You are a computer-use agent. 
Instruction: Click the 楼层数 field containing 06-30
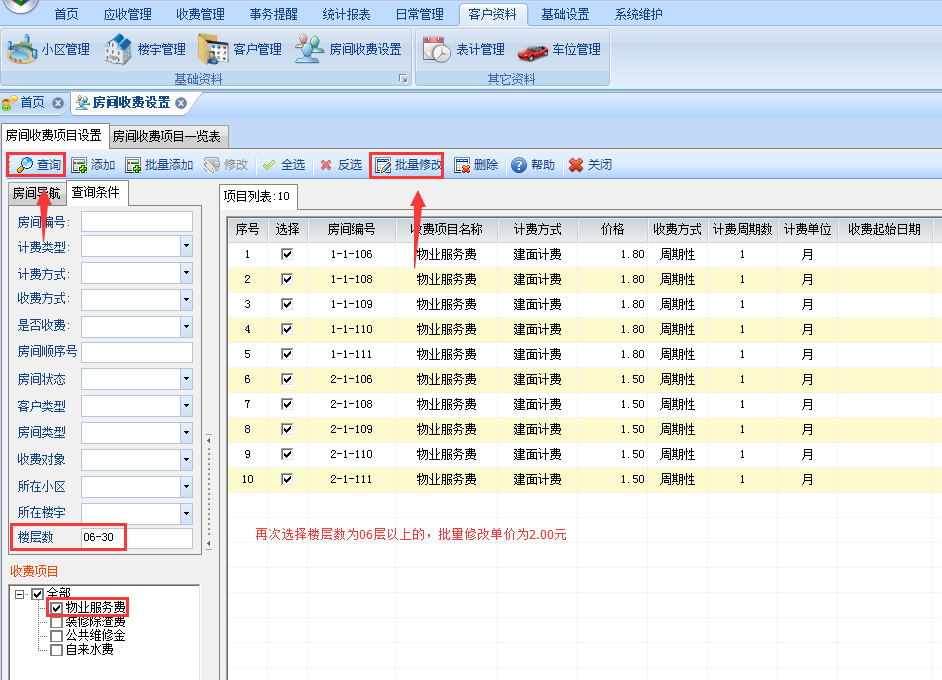[137, 537]
